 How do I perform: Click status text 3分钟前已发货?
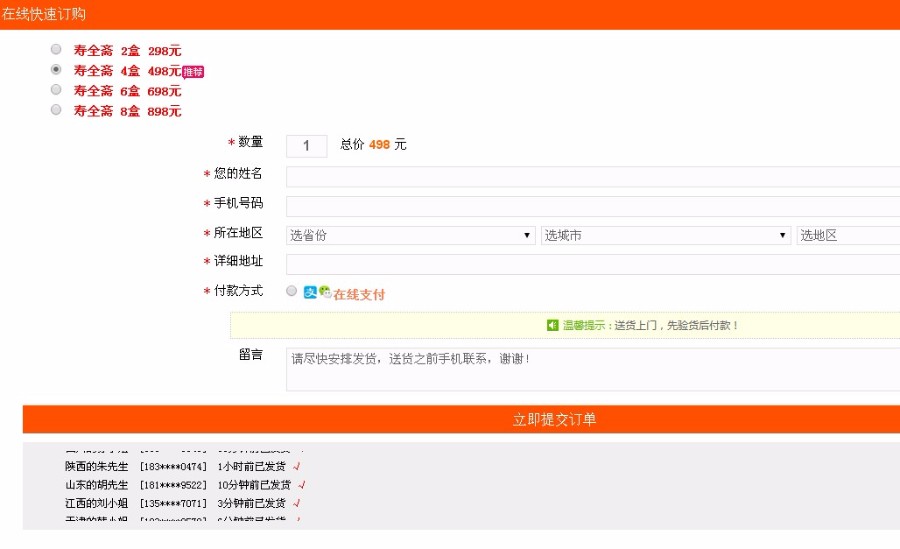(251, 503)
